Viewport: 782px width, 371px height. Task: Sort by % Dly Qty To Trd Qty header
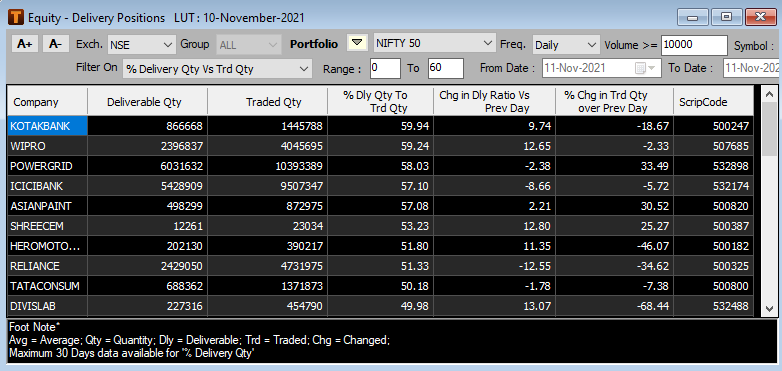tap(381, 102)
